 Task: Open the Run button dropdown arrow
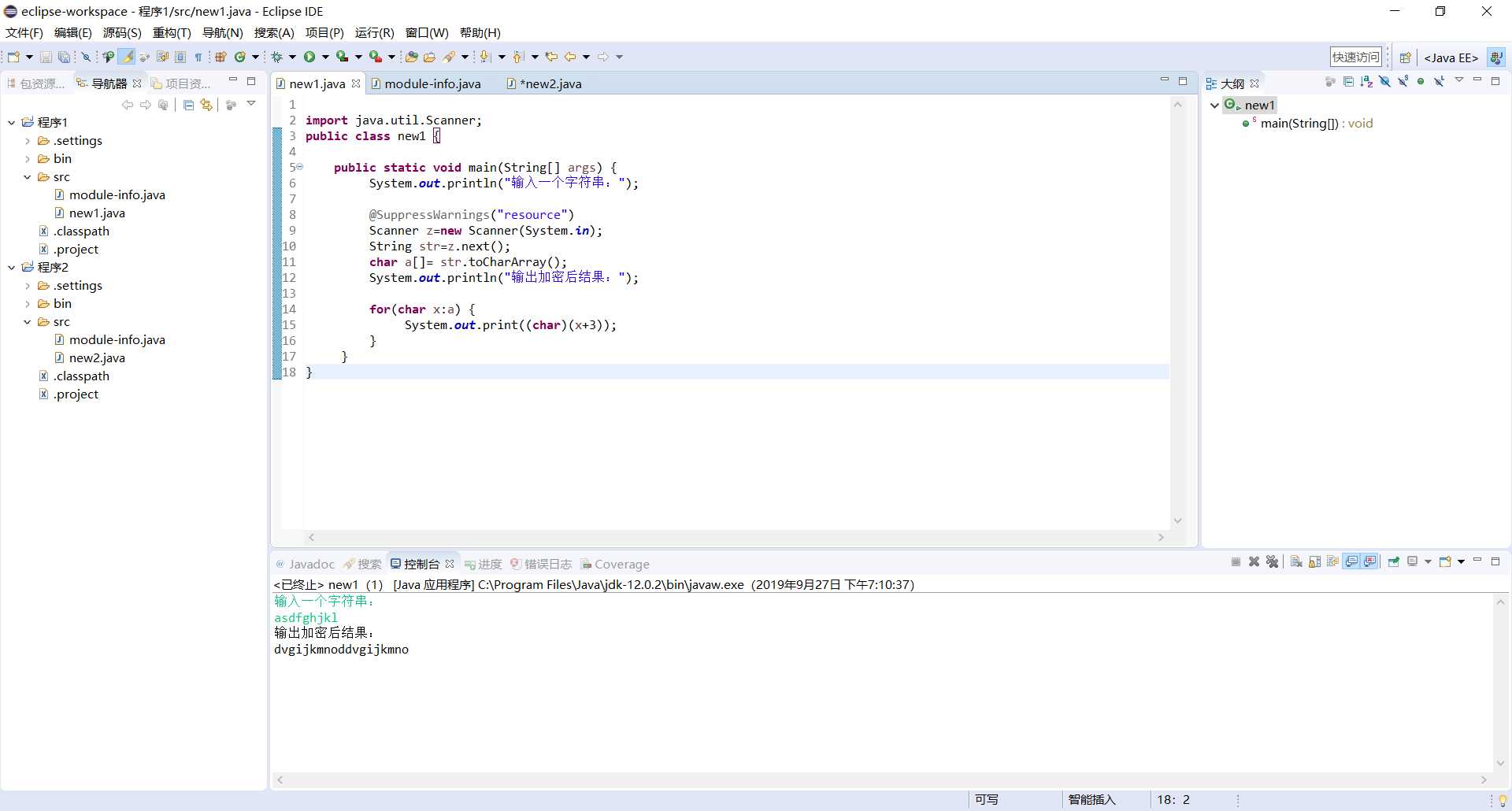click(325, 57)
